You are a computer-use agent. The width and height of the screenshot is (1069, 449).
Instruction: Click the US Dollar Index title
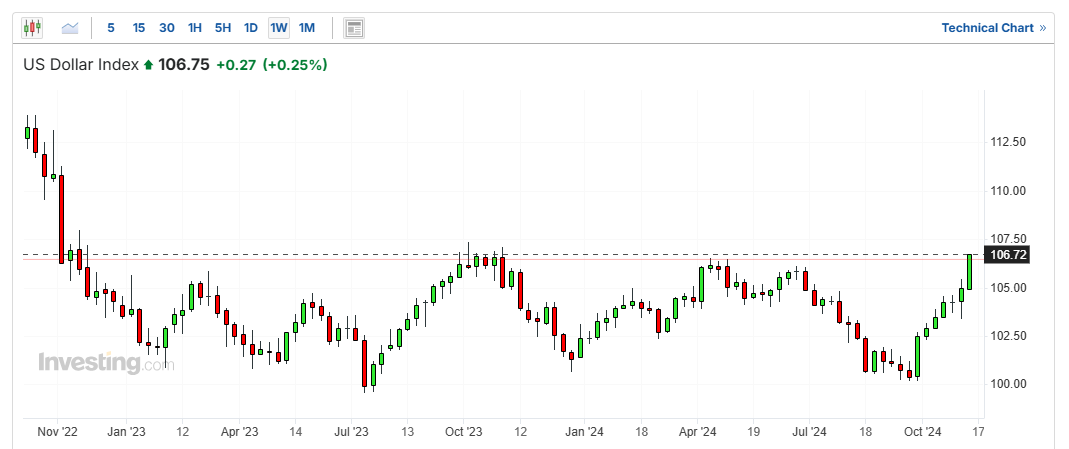click(x=80, y=65)
